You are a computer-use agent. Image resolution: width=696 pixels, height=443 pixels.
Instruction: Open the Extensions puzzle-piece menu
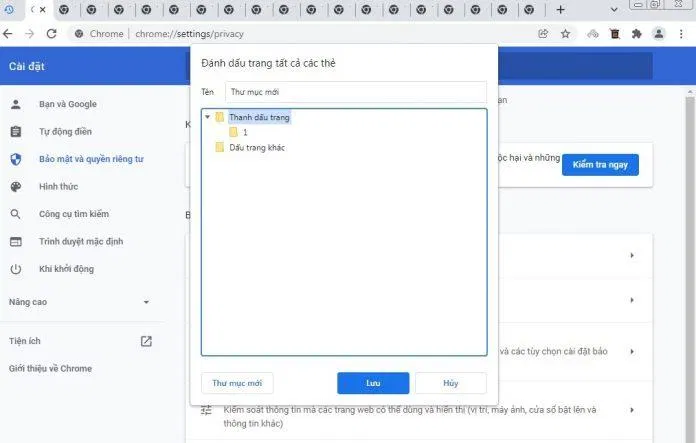coord(636,33)
